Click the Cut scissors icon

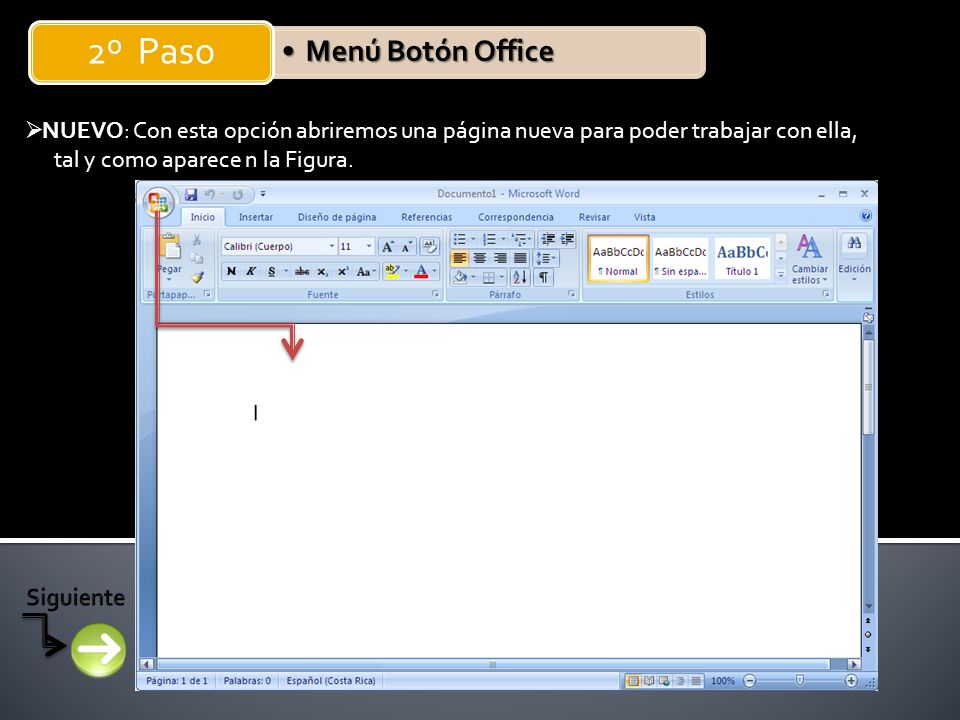pyautogui.click(x=197, y=239)
